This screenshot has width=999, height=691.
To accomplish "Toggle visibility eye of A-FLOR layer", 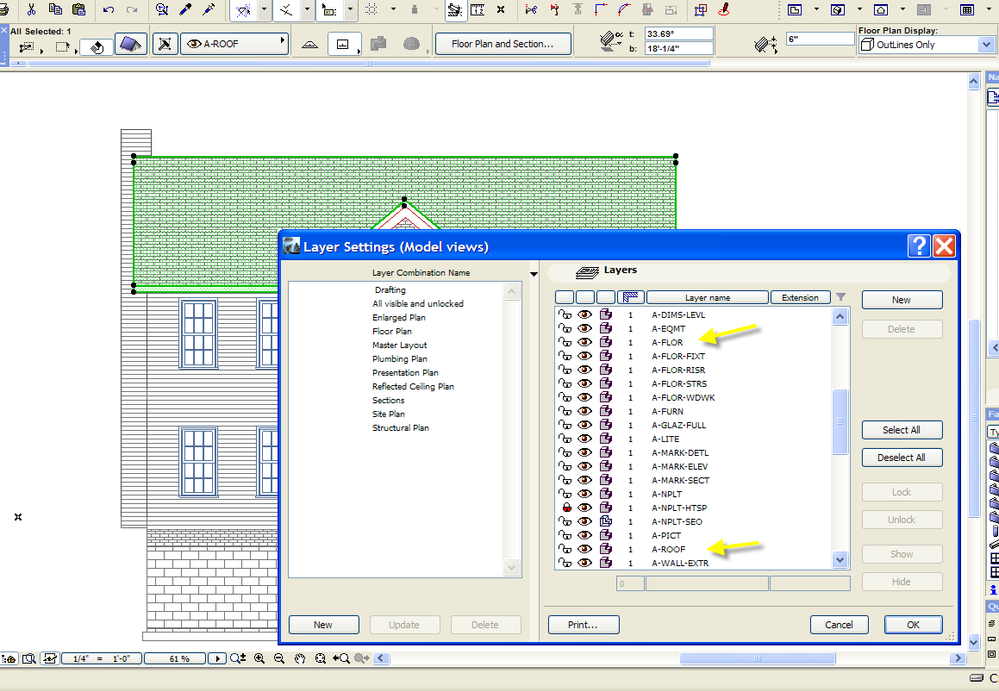I will click(x=585, y=342).
